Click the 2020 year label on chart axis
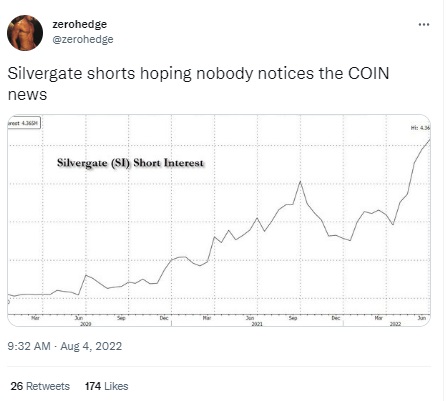The width and height of the screenshot is (447, 401). pyautogui.click(x=86, y=324)
